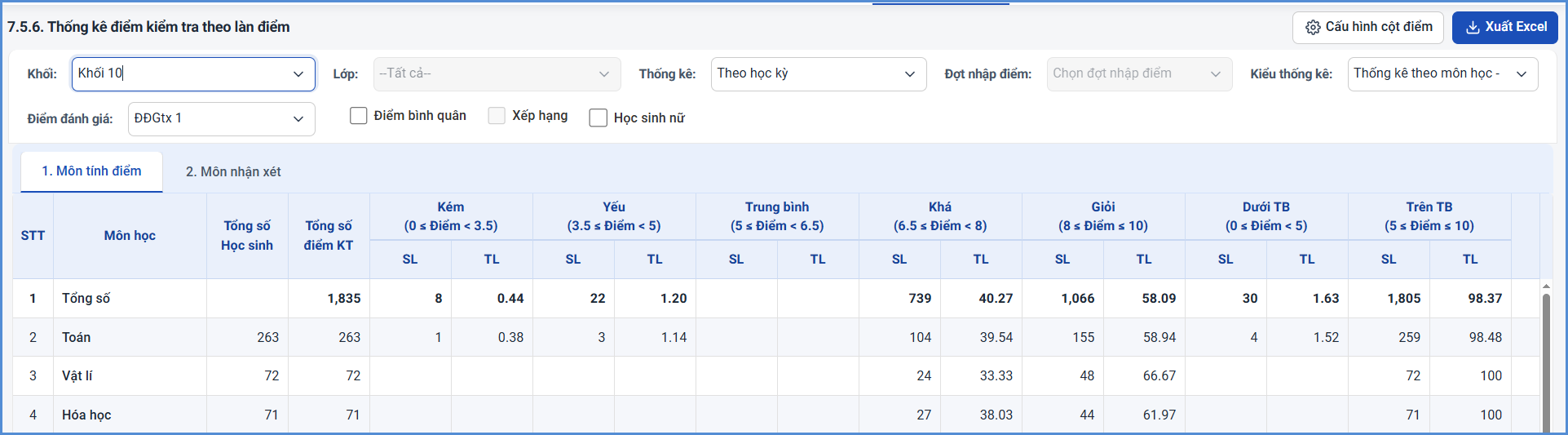The image size is (1568, 435).
Task: Click the 1,066 Giỏi SL cell
Action: click(1062, 299)
